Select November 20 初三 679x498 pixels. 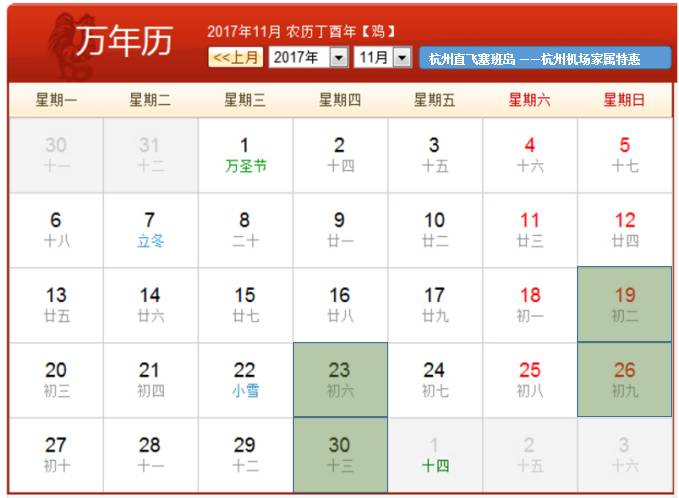(56, 380)
